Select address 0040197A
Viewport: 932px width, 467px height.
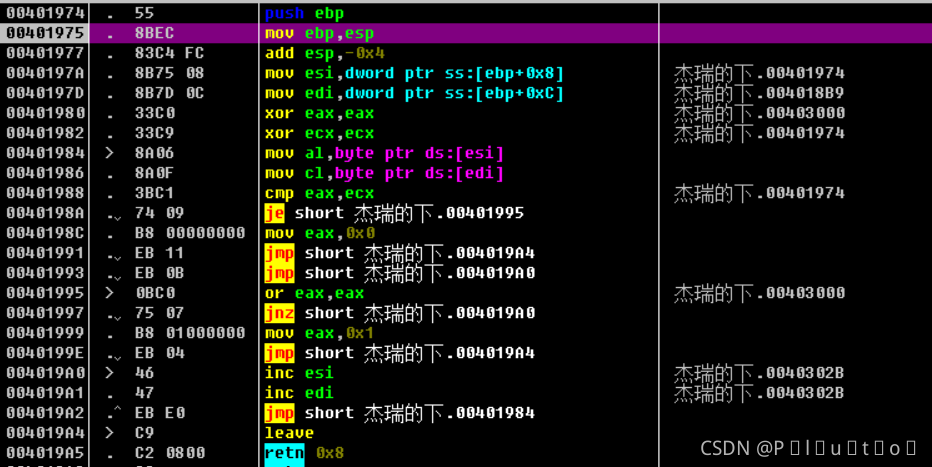pyautogui.click(x=45, y=72)
